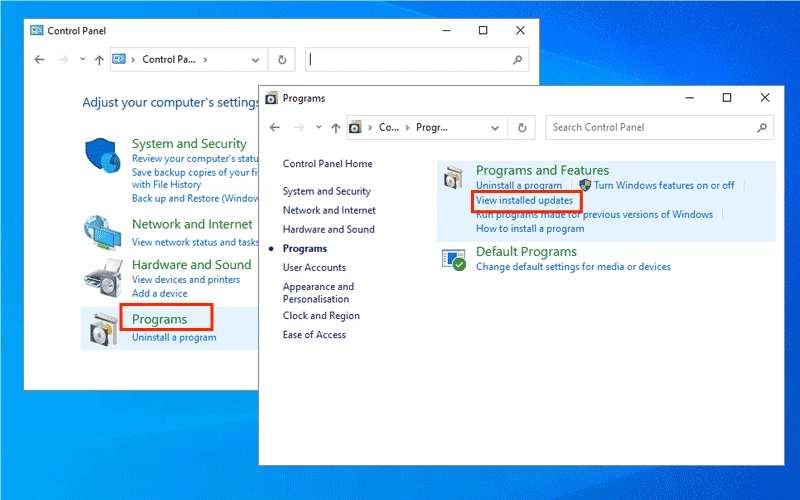Open Hardware and Sound heading in Control Panel

coord(191,265)
